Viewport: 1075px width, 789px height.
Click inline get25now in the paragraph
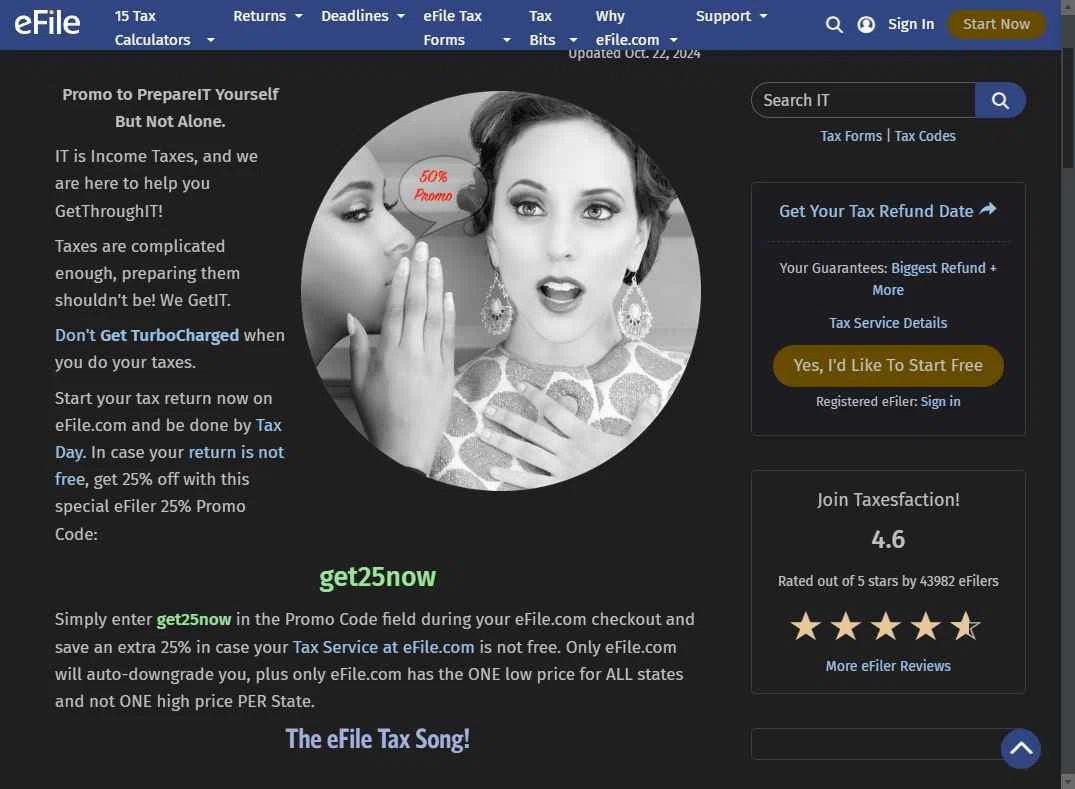(x=193, y=620)
